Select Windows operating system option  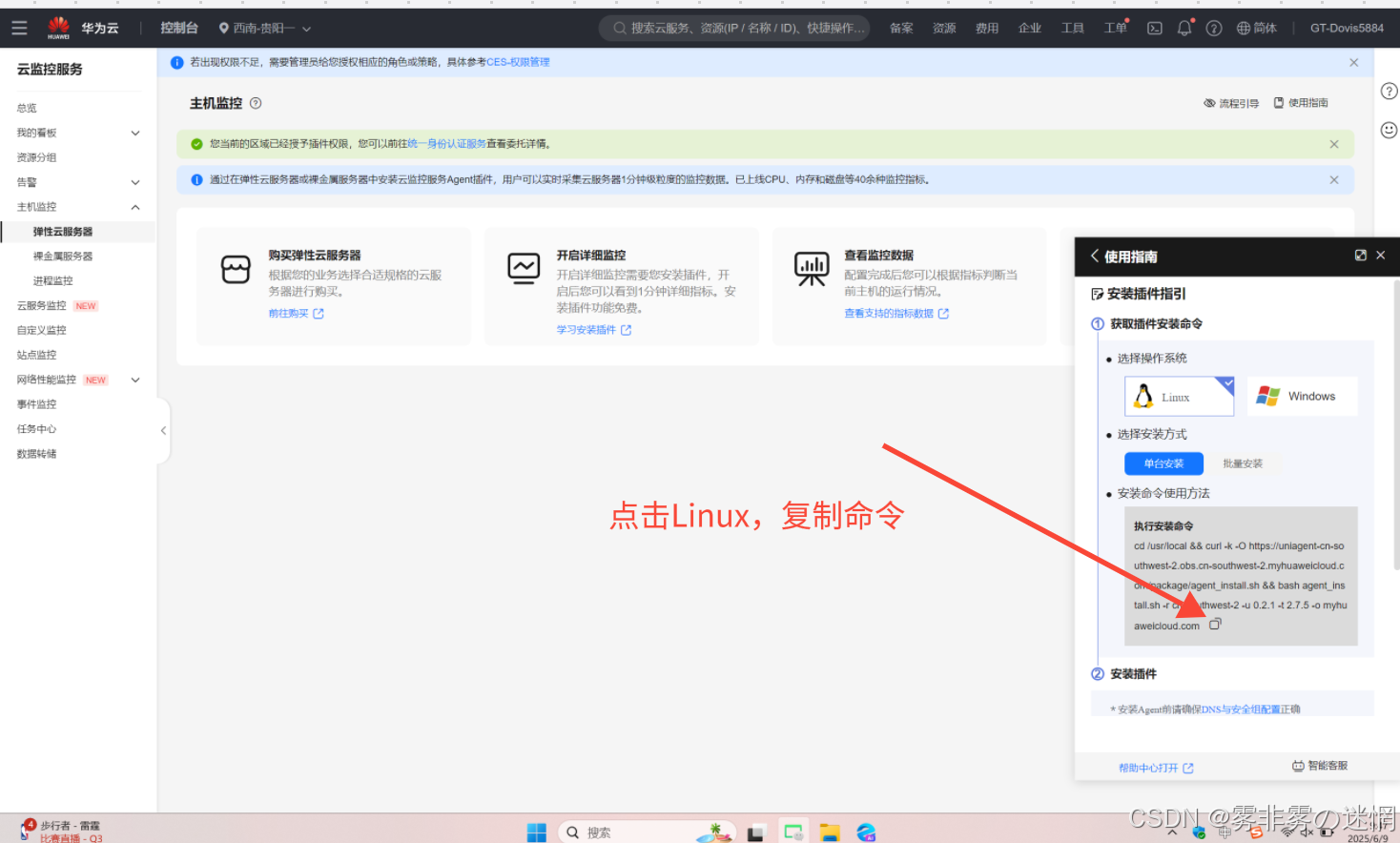point(1301,397)
